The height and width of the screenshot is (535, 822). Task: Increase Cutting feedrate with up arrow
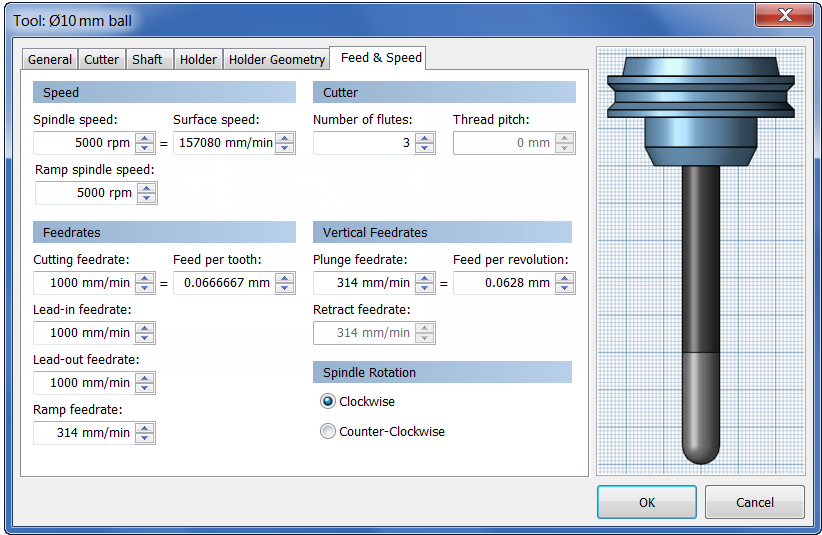pyautogui.click(x=145, y=278)
